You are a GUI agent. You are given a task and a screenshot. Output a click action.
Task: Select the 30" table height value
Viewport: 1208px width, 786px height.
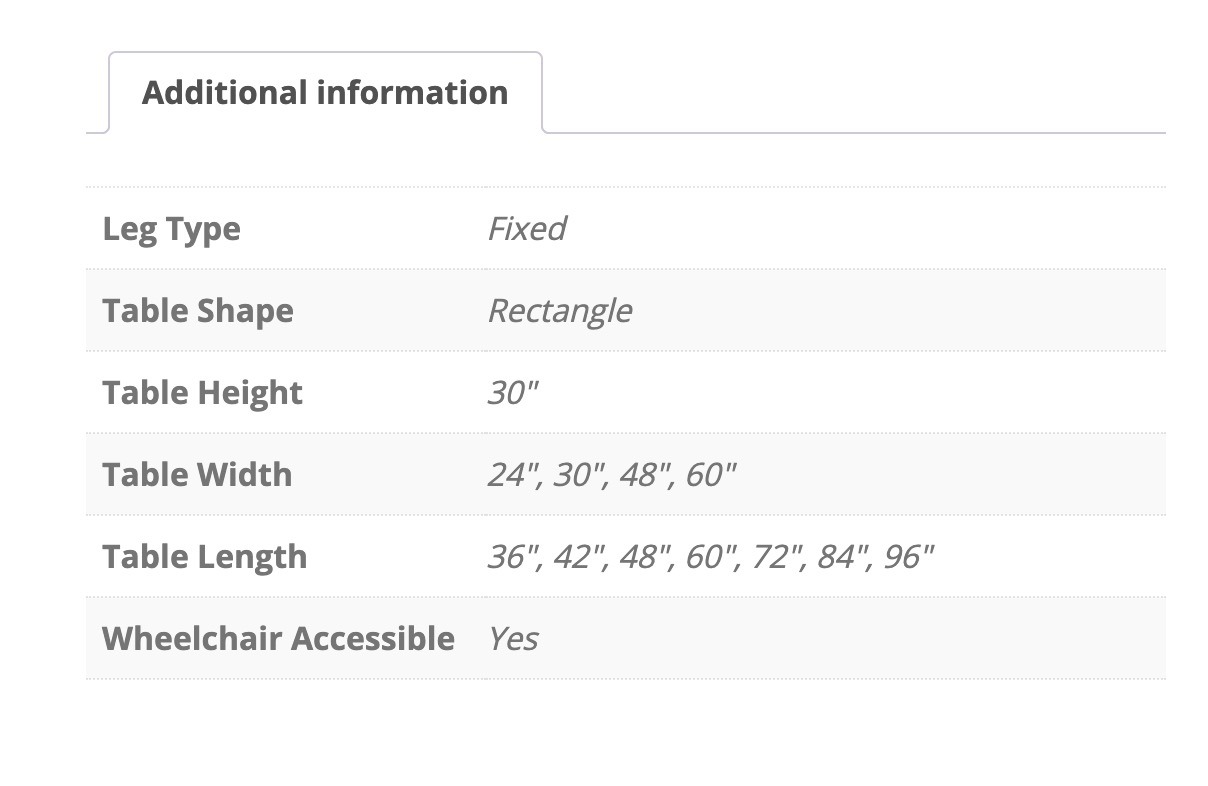[x=512, y=392]
